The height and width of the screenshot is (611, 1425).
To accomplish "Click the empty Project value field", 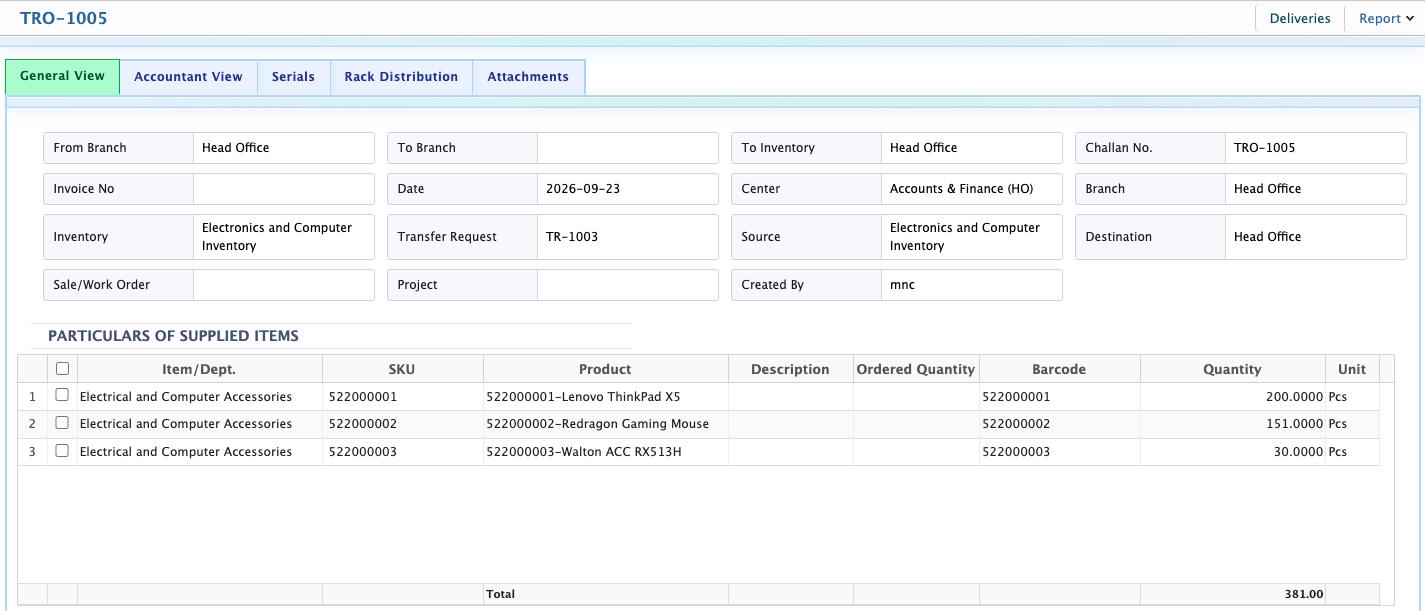I will pyautogui.click(x=628, y=285).
